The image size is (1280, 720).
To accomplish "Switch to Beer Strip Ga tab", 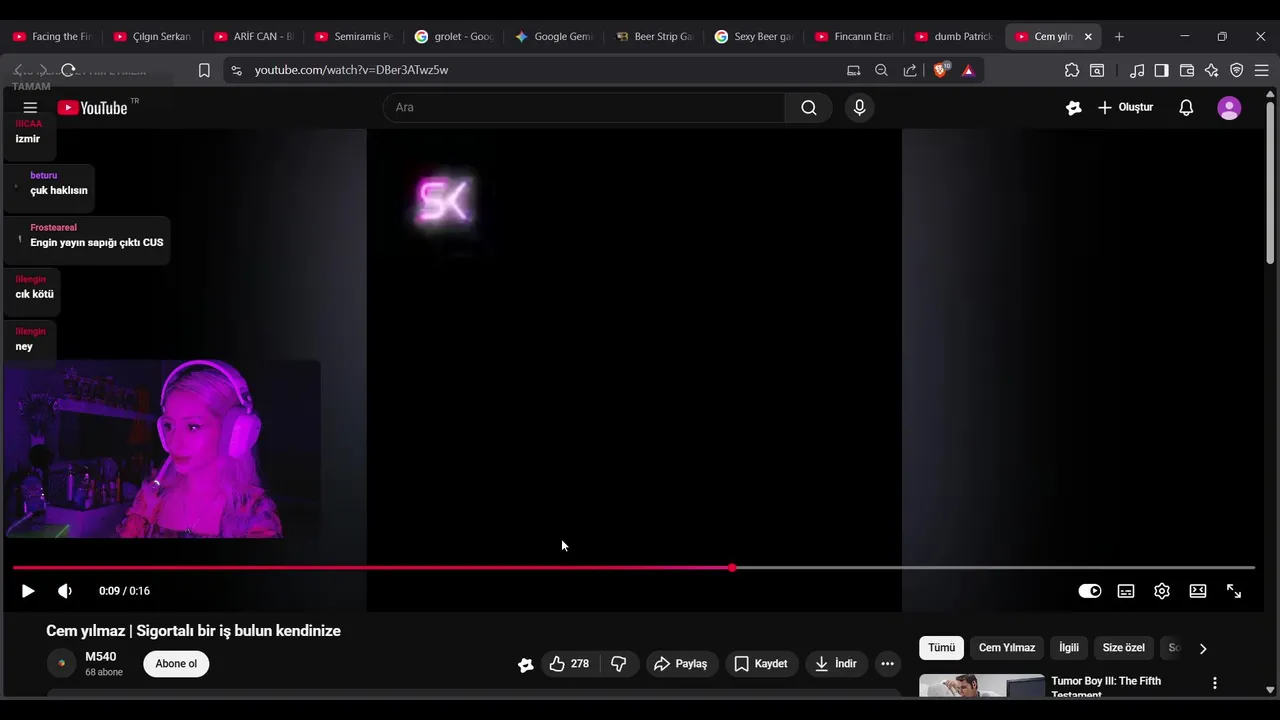I will [653, 36].
